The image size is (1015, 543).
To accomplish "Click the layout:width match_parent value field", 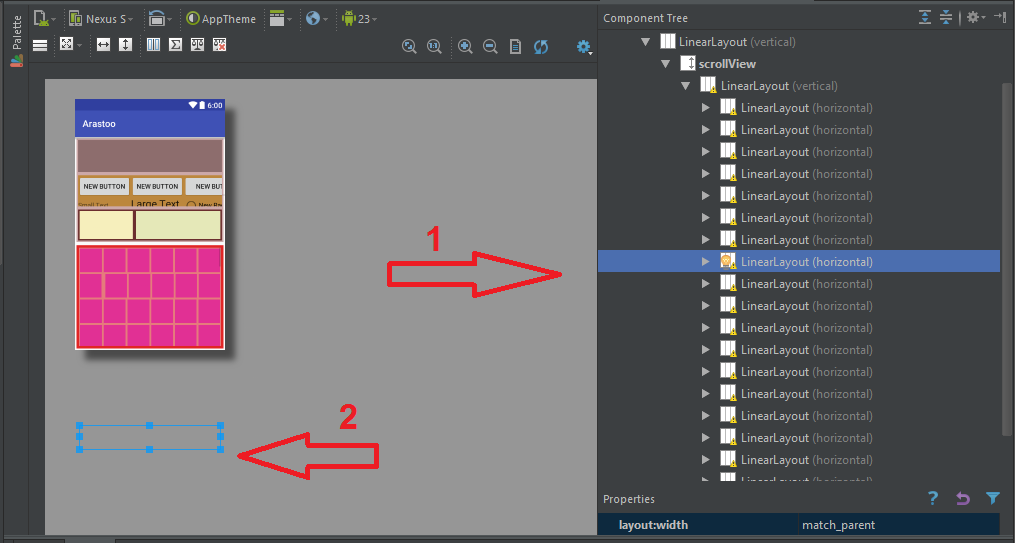I will tap(897, 525).
